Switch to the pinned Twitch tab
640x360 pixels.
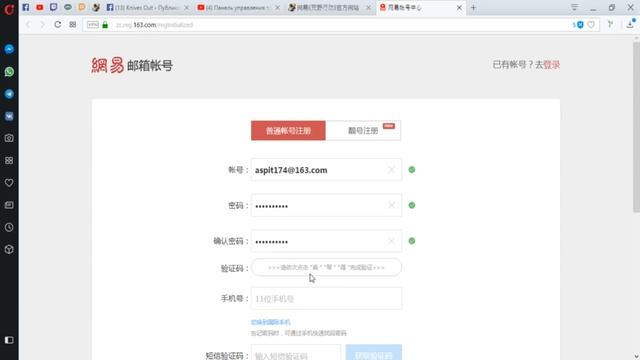coord(53,7)
